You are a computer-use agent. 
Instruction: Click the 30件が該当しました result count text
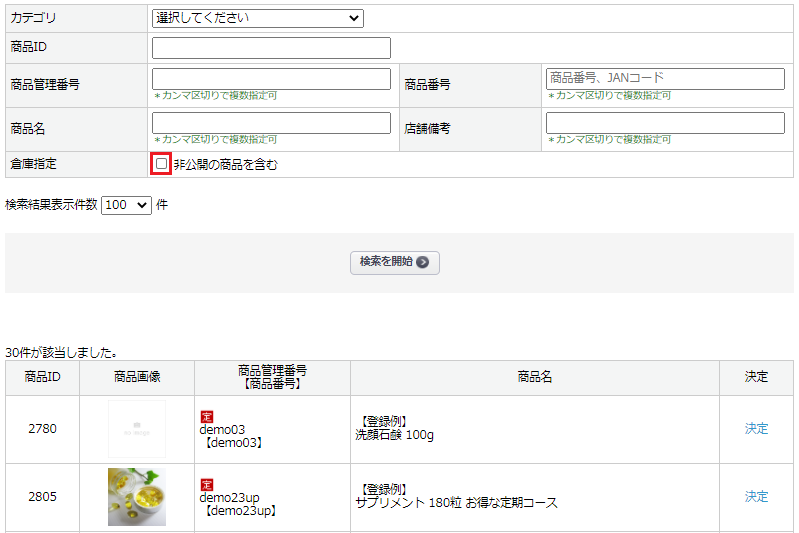pos(62,353)
